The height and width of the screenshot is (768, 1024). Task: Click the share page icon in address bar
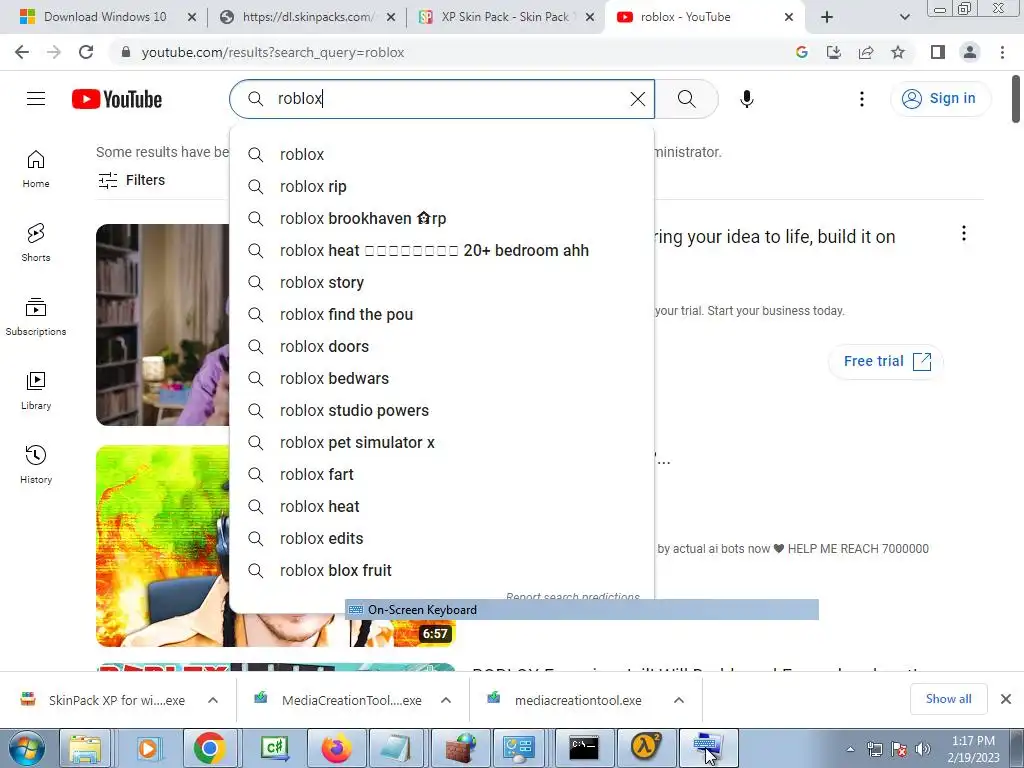tap(866, 52)
